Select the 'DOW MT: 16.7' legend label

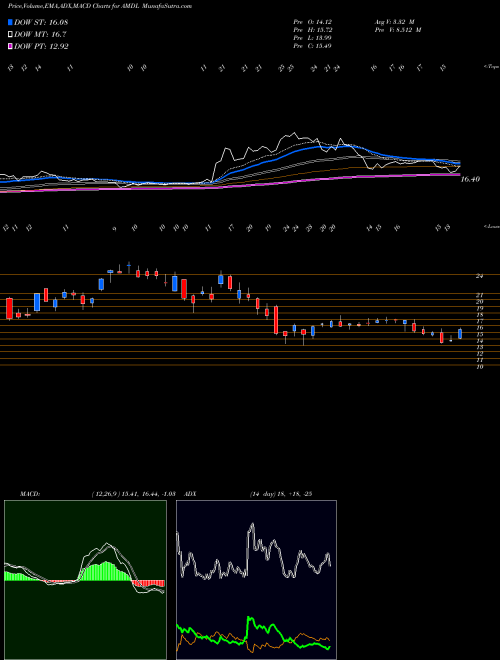click(40, 35)
